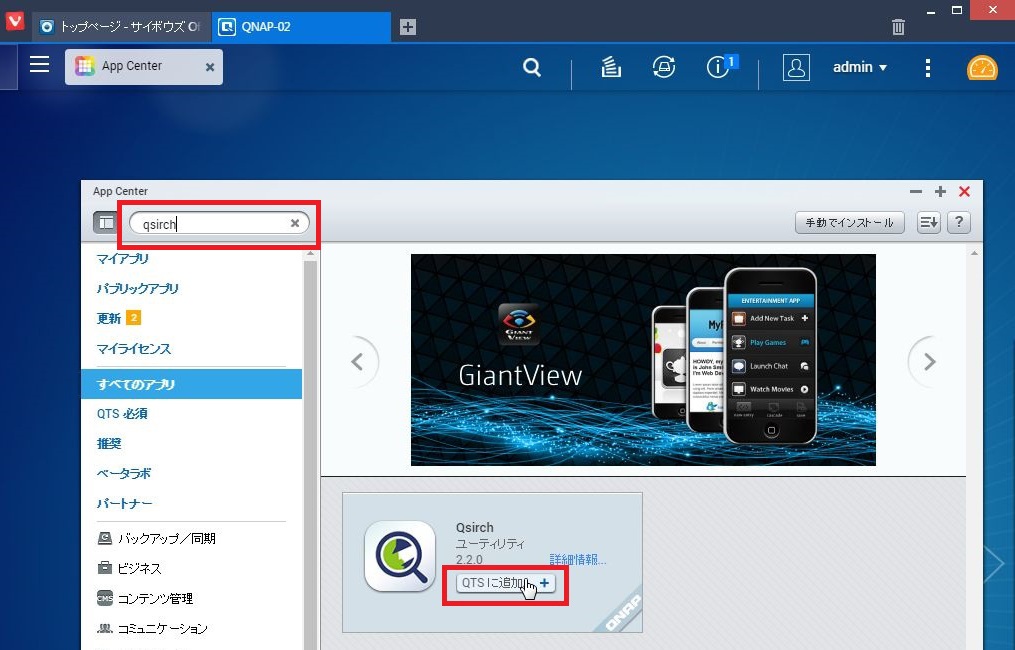
Task: Click the Qsirch app icon
Action: click(x=399, y=556)
